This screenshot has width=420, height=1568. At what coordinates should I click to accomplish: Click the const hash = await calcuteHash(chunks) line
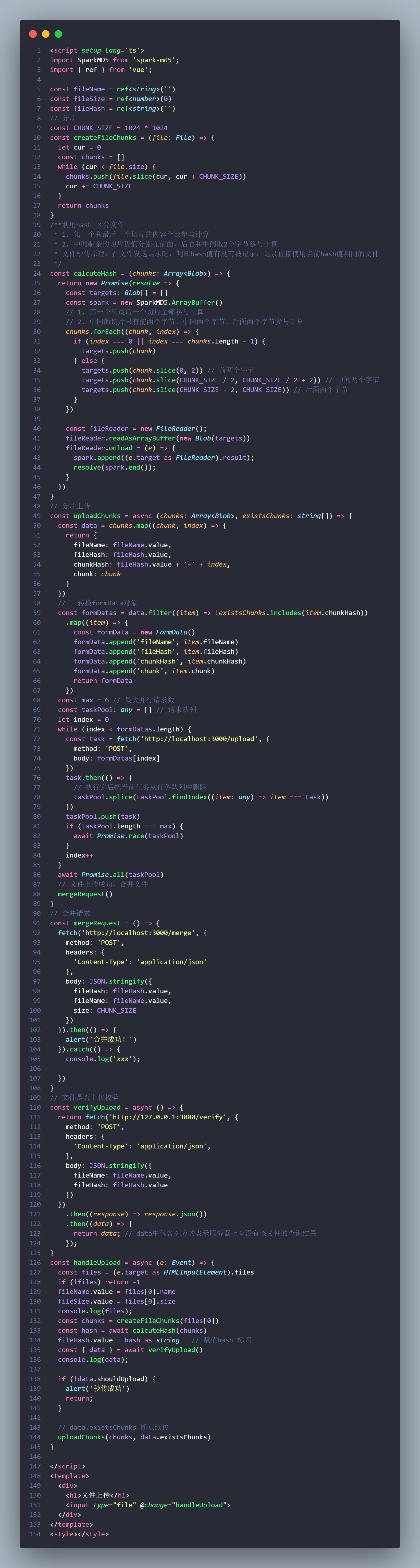pos(132,1331)
